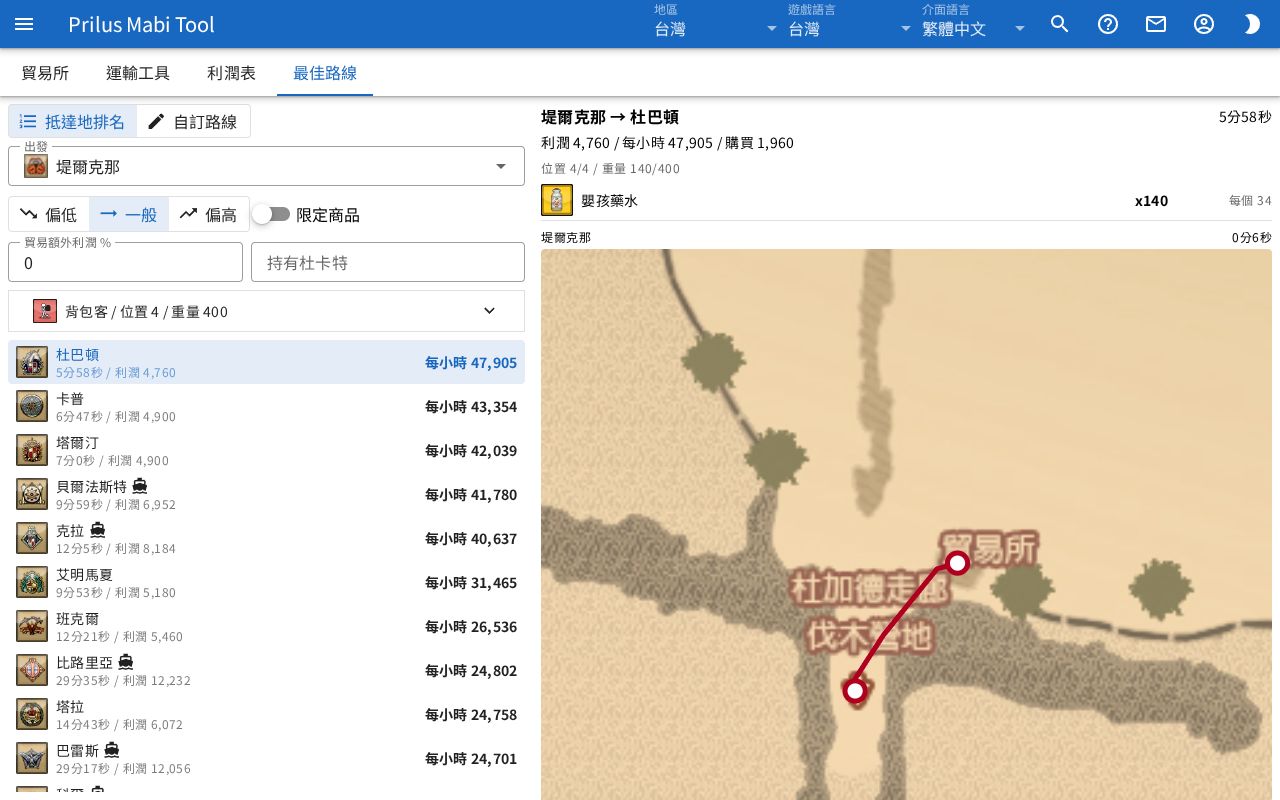Click the 每小時 24,802 value
The width and height of the screenshot is (1280, 800).
tap(471, 670)
